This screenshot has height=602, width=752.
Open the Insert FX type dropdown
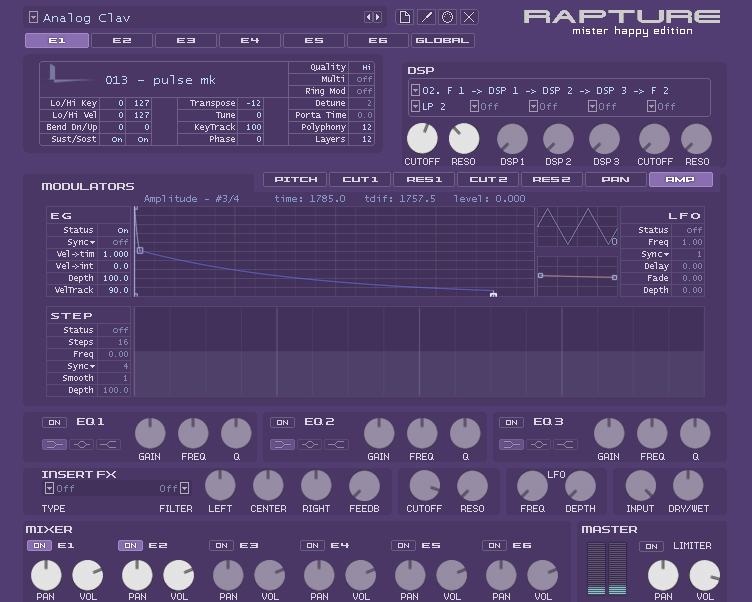49,488
